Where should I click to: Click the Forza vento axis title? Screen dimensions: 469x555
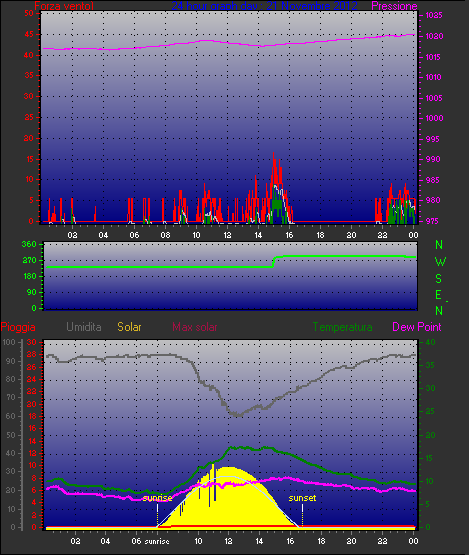pos(64,6)
